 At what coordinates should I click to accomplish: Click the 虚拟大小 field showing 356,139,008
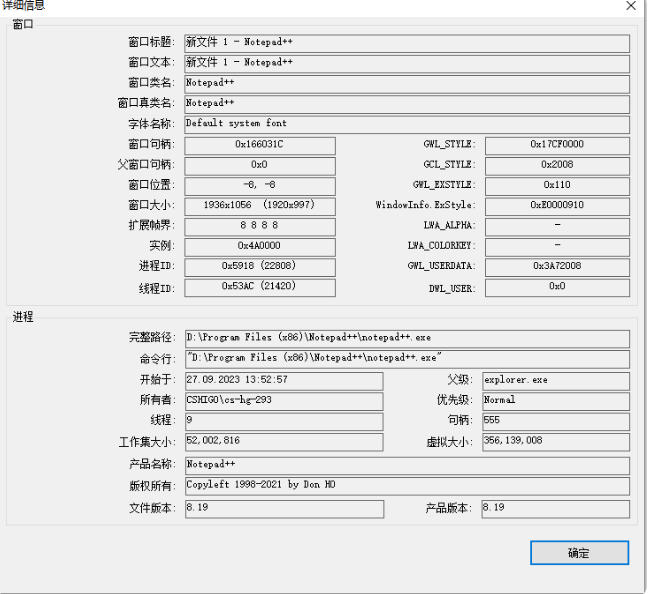pos(555,442)
